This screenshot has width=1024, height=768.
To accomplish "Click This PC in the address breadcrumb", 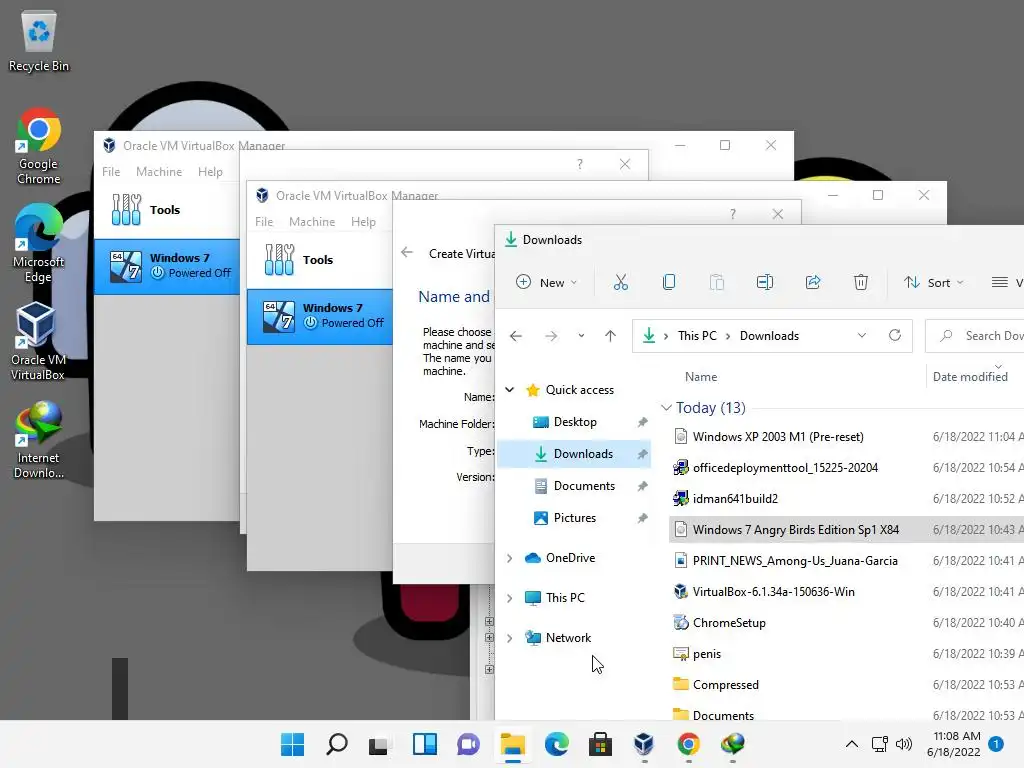I will 697,336.
